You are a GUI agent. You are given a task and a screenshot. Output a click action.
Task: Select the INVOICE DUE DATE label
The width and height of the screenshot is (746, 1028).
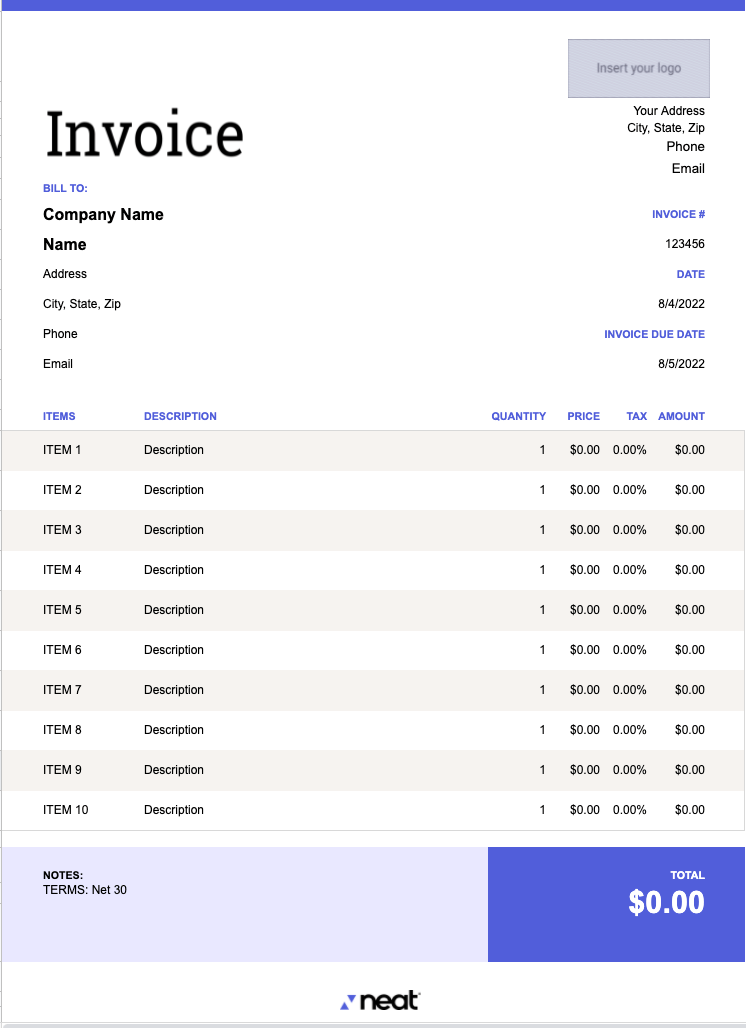click(x=654, y=334)
